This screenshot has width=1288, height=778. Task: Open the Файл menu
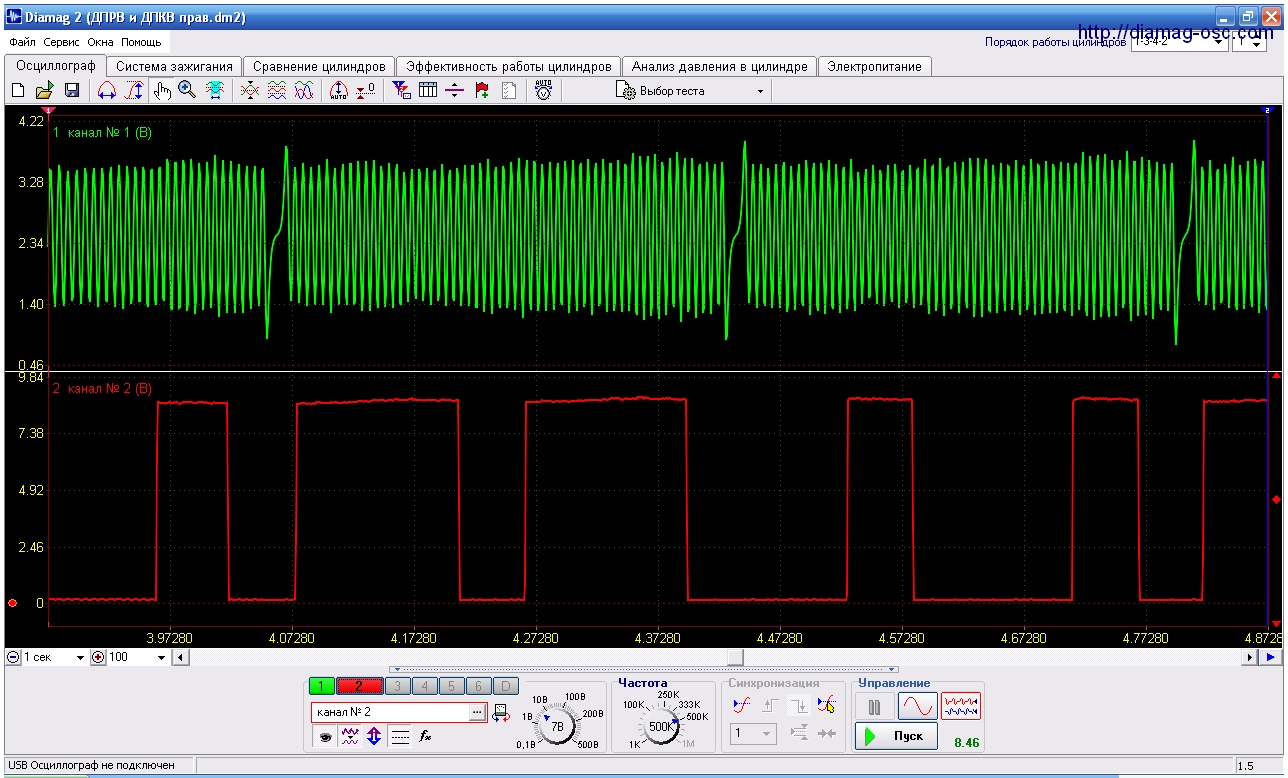coord(22,43)
